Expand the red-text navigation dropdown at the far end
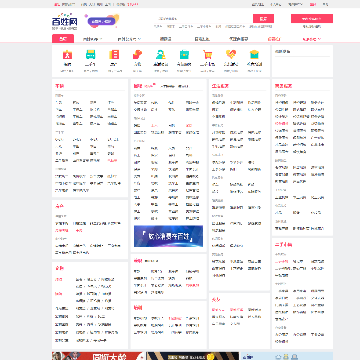This screenshot has width=360, height=360. click(312, 39)
